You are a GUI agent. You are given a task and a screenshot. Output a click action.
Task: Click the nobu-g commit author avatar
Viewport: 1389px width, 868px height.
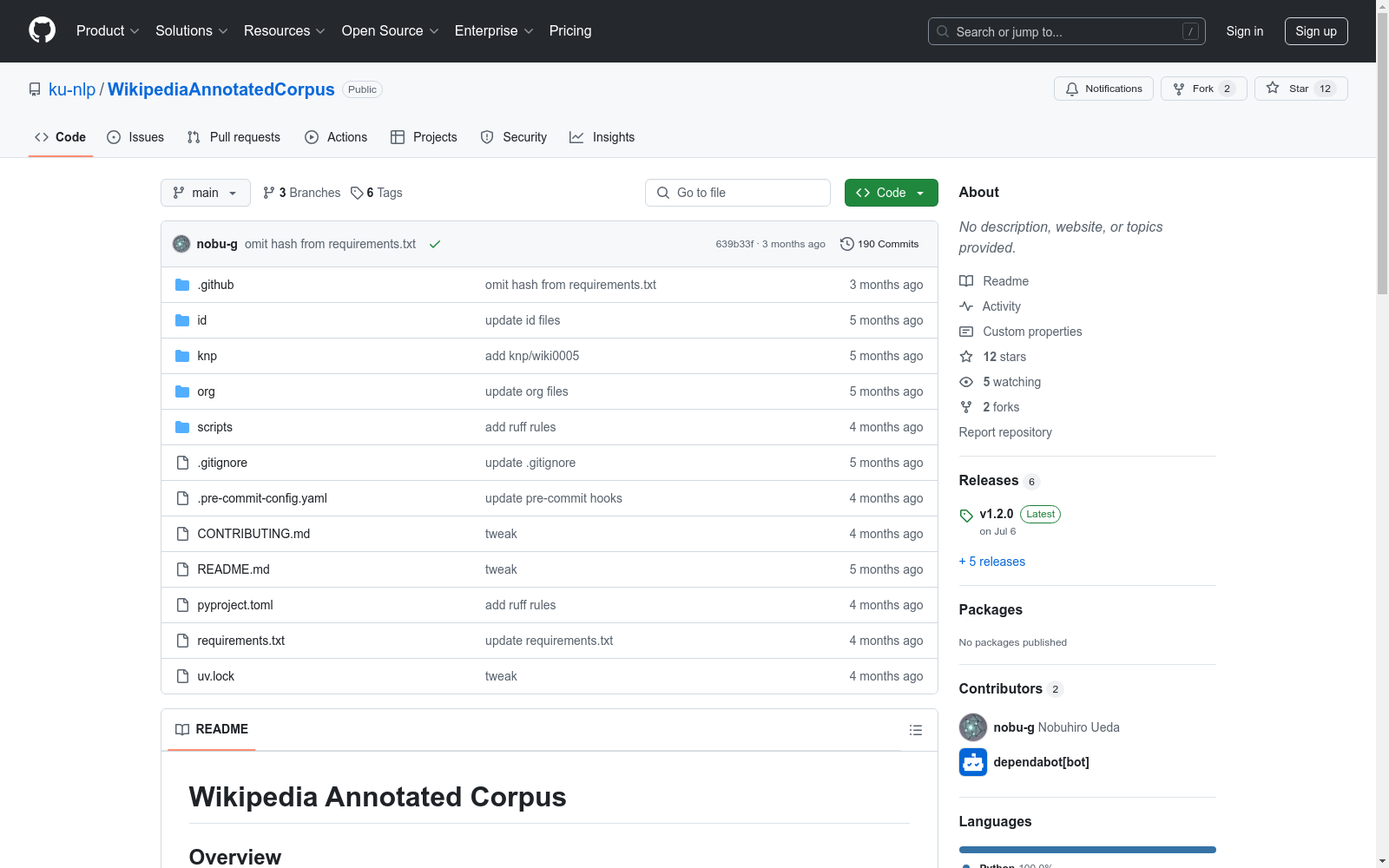click(x=181, y=244)
